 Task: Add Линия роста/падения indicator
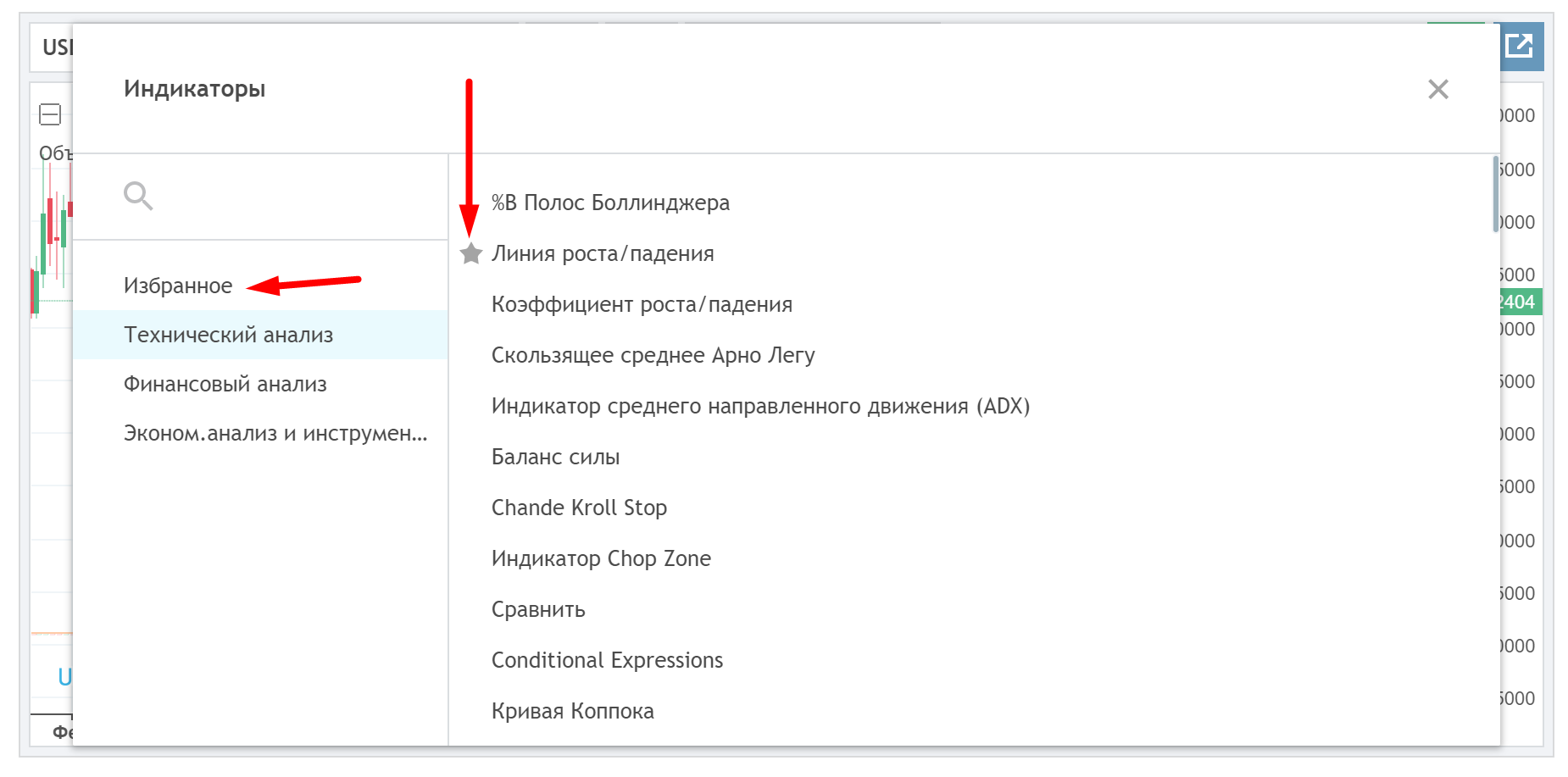(603, 253)
